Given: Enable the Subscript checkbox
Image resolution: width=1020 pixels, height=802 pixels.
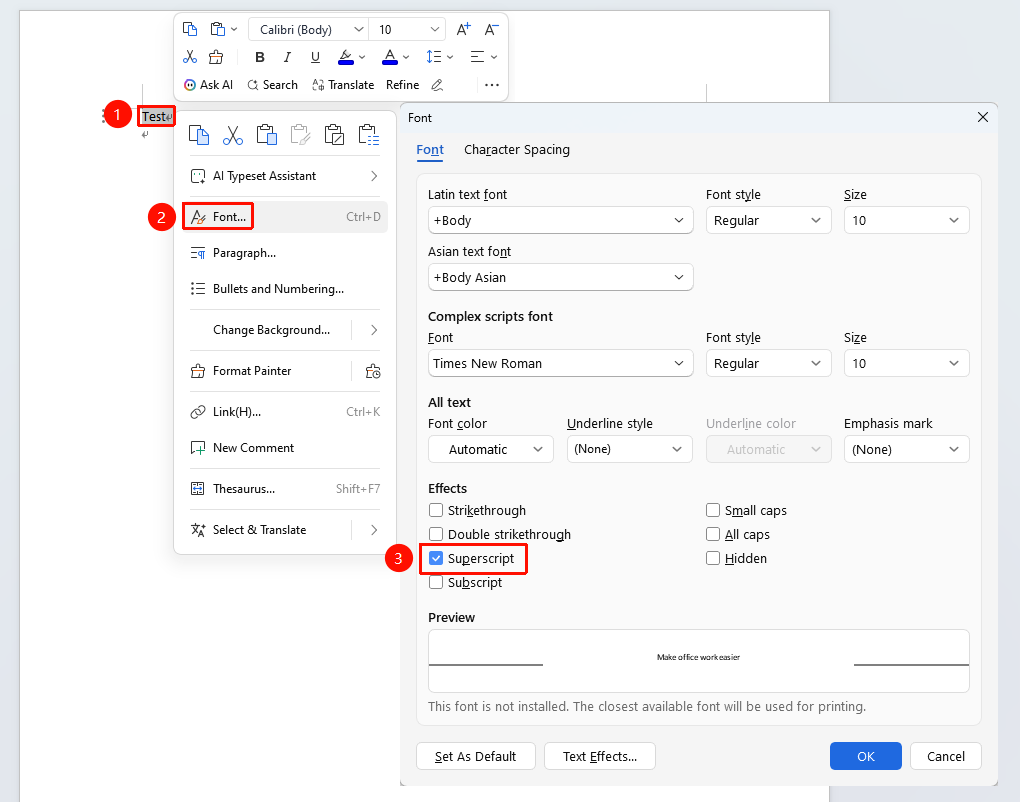Looking at the screenshot, I should [x=436, y=583].
